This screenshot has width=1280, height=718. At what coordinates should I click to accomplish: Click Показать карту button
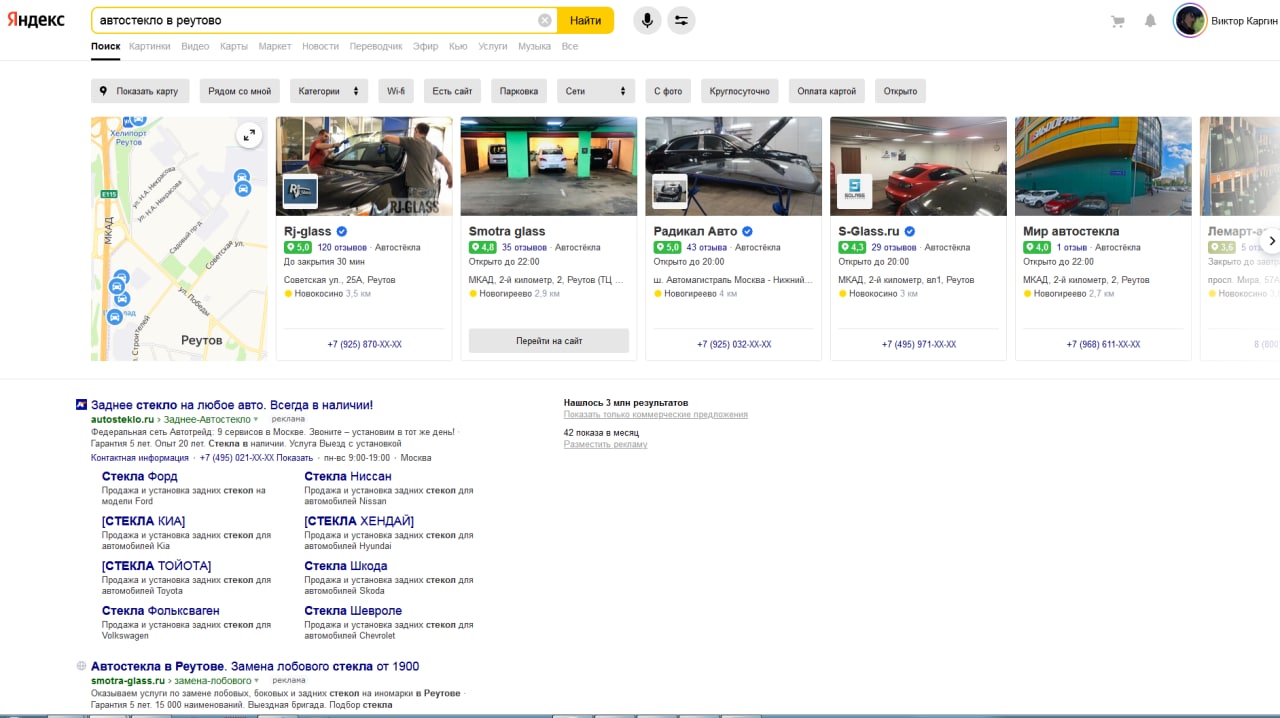(139, 91)
